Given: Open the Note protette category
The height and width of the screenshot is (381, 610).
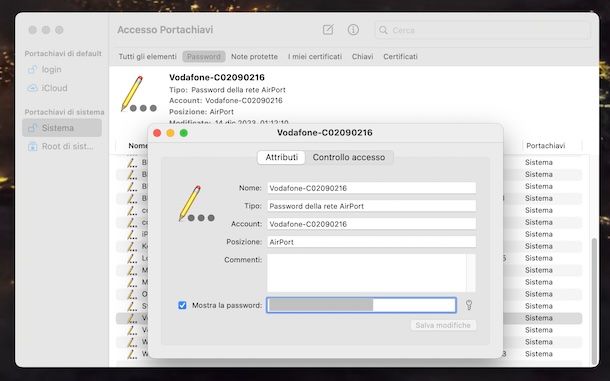Looking at the screenshot, I should click(254, 56).
